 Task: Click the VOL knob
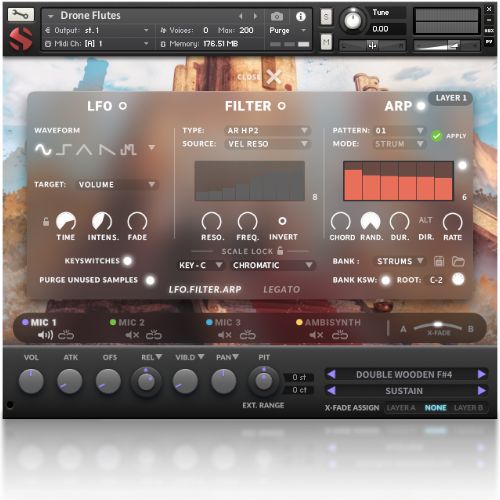tap(31, 381)
